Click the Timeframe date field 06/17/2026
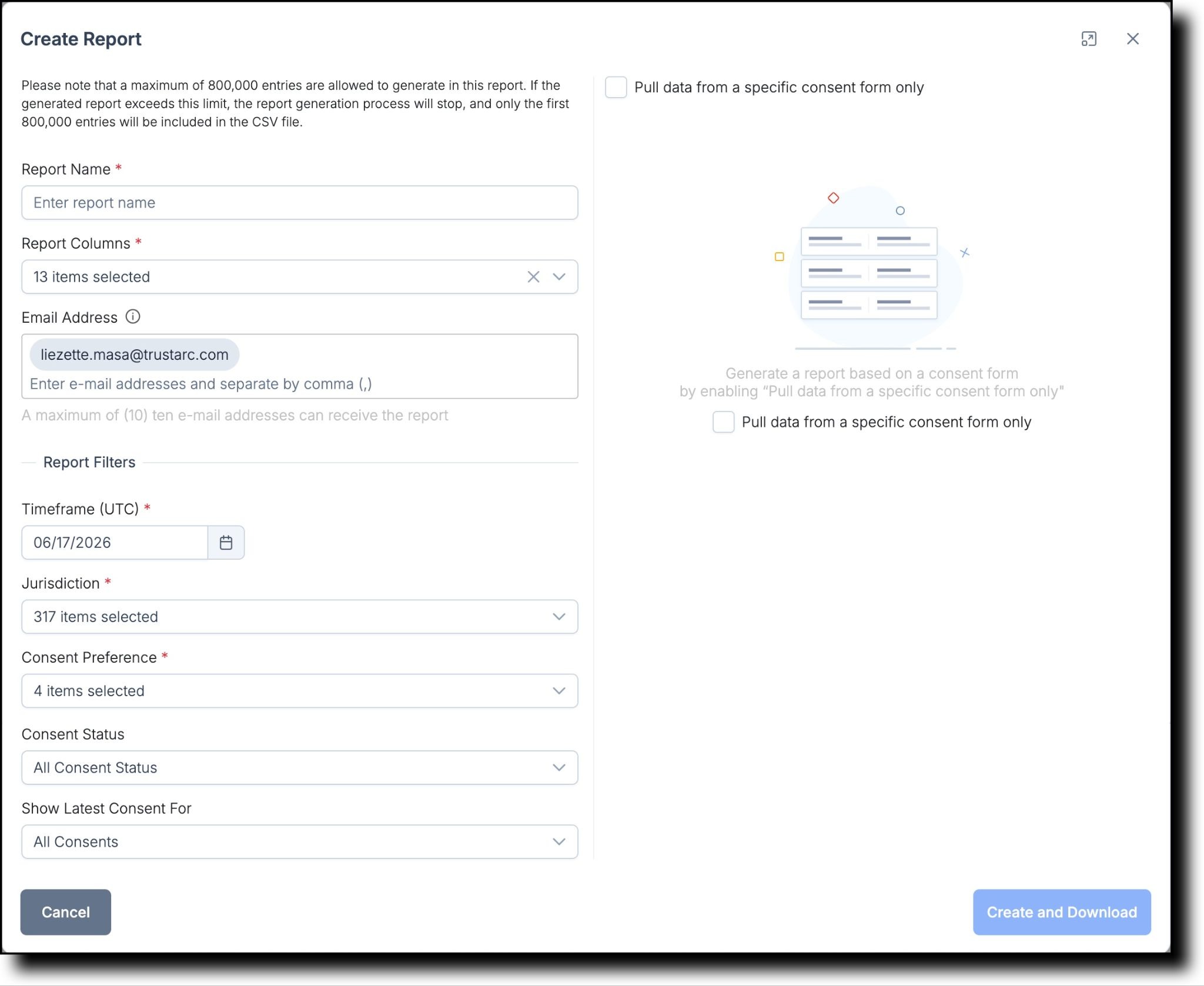 pyautogui.click(x=115, y=542)
